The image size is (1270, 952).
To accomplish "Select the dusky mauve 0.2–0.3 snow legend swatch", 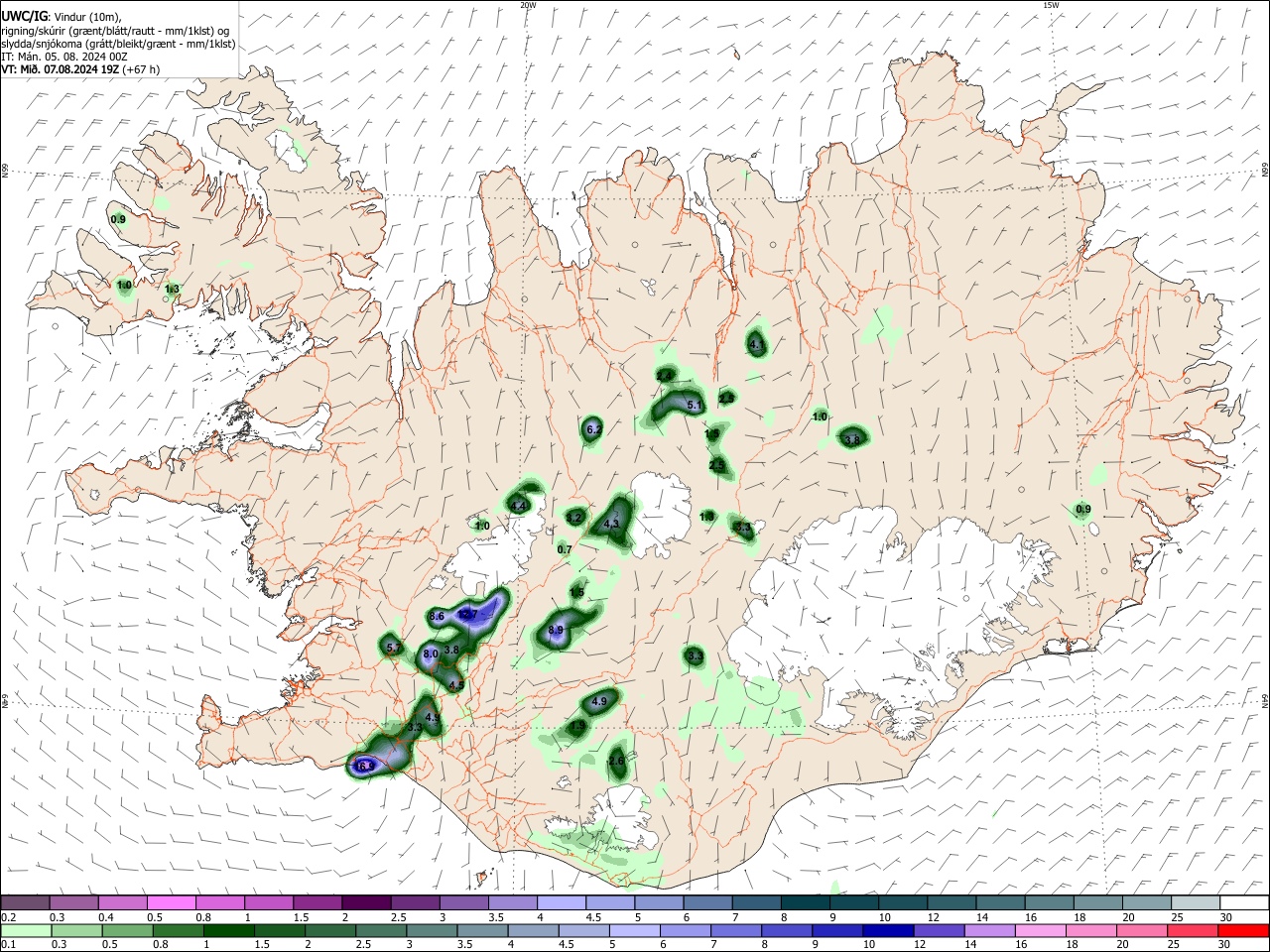I will click(26, 902).
